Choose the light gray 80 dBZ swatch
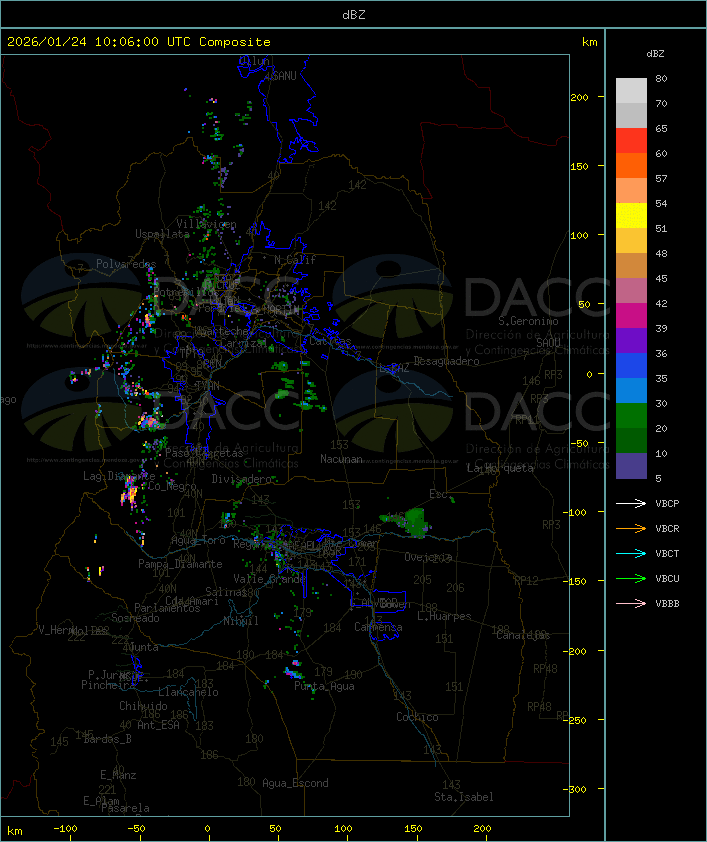The width and height of the screenshot is (707, 842). [x=631, y=91]
